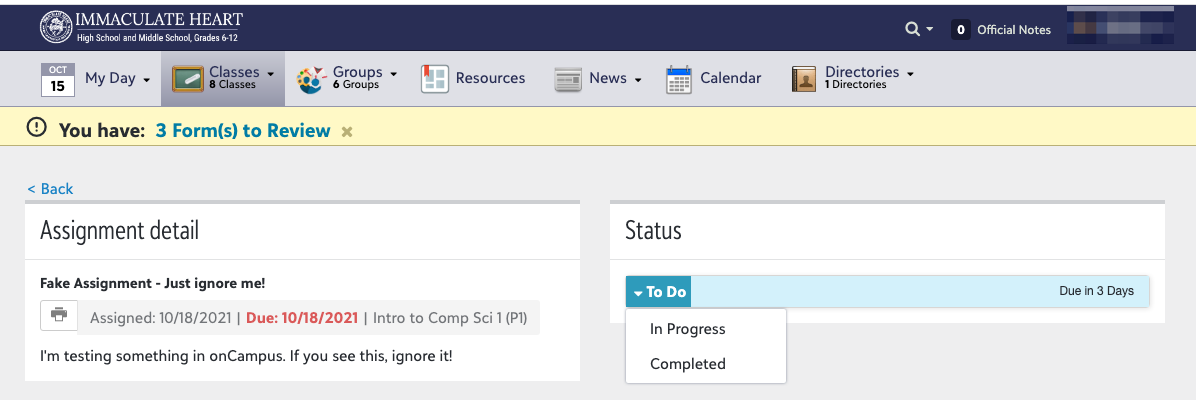Click the Classes chalkboard icon
The width and height of the screenshot is (1196, 400).
(x=188, y=79)
